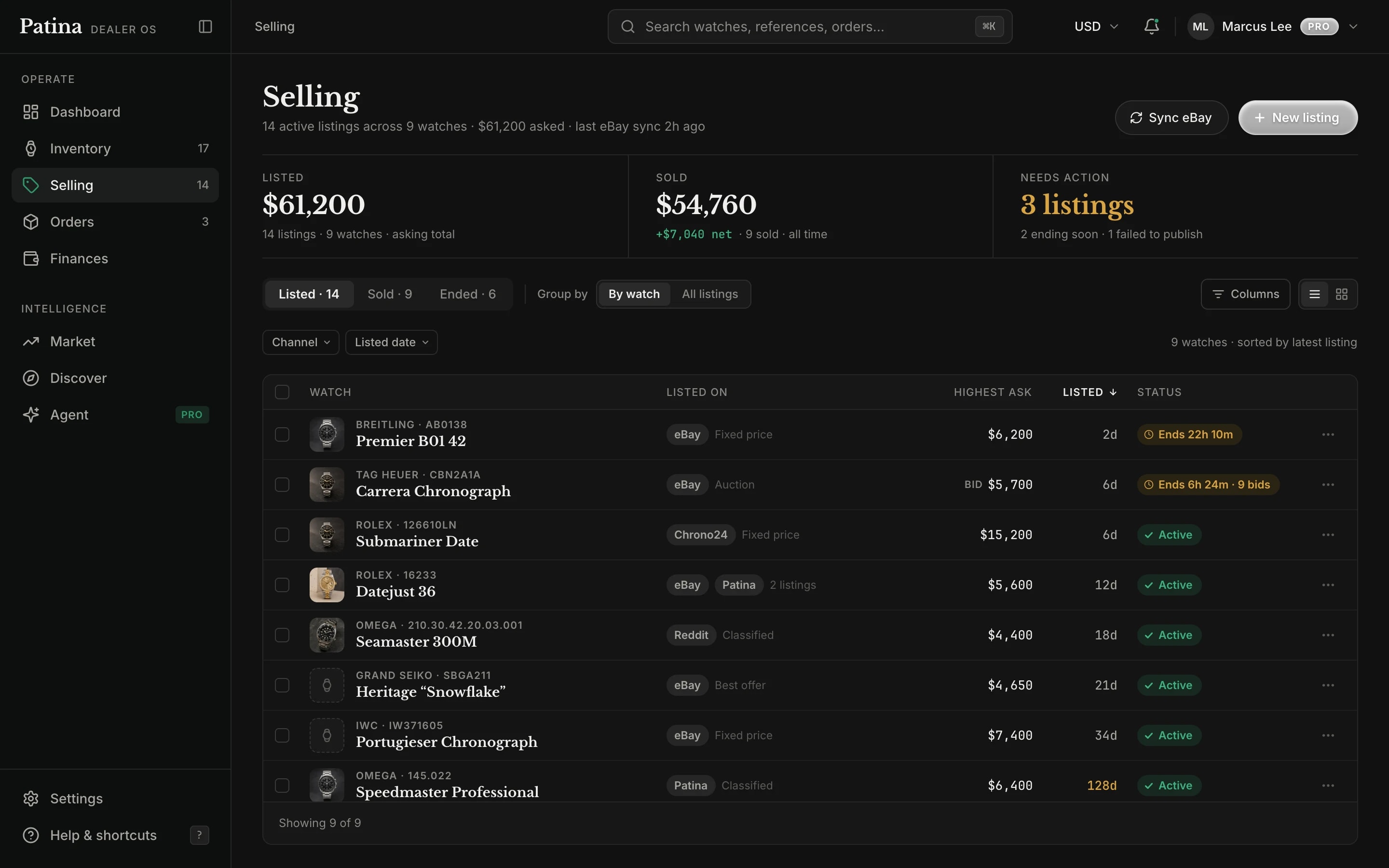The image size is (1389, 868).
Task: Check the Premier B01 42 row checkbox
Action: [282, 434]
